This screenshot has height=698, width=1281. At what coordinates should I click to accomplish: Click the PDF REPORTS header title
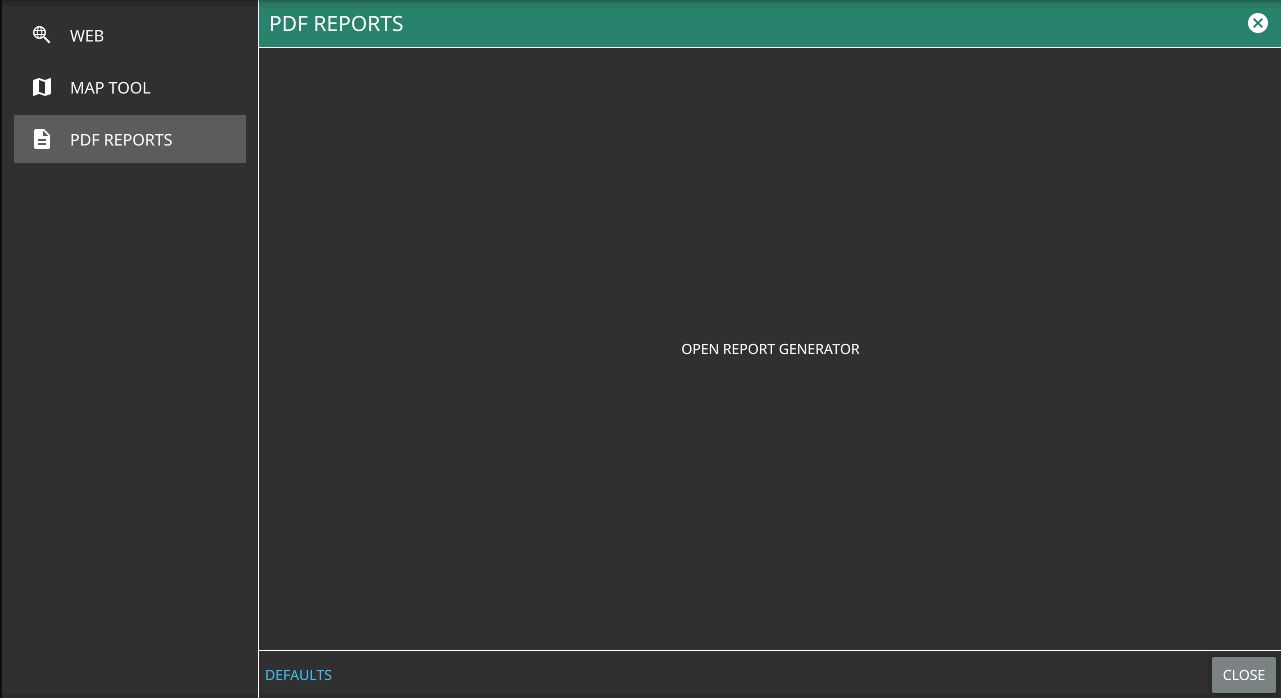tap(336, 24)
